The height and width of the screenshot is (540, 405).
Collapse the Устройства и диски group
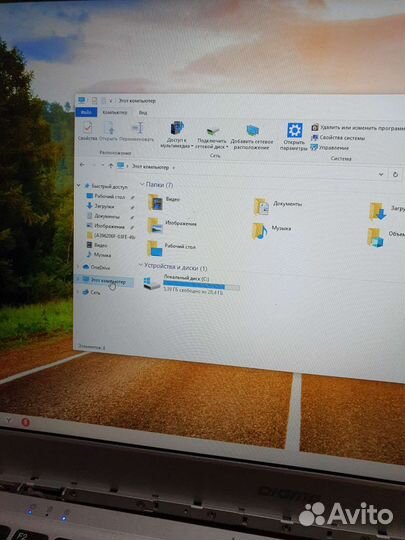(x=140, y=265)
